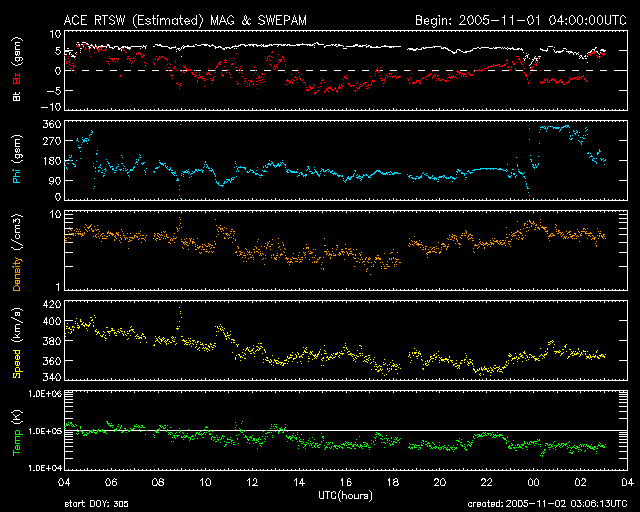Click the cyan 'Phi (gsm)' axis label

tap(17, 160)
